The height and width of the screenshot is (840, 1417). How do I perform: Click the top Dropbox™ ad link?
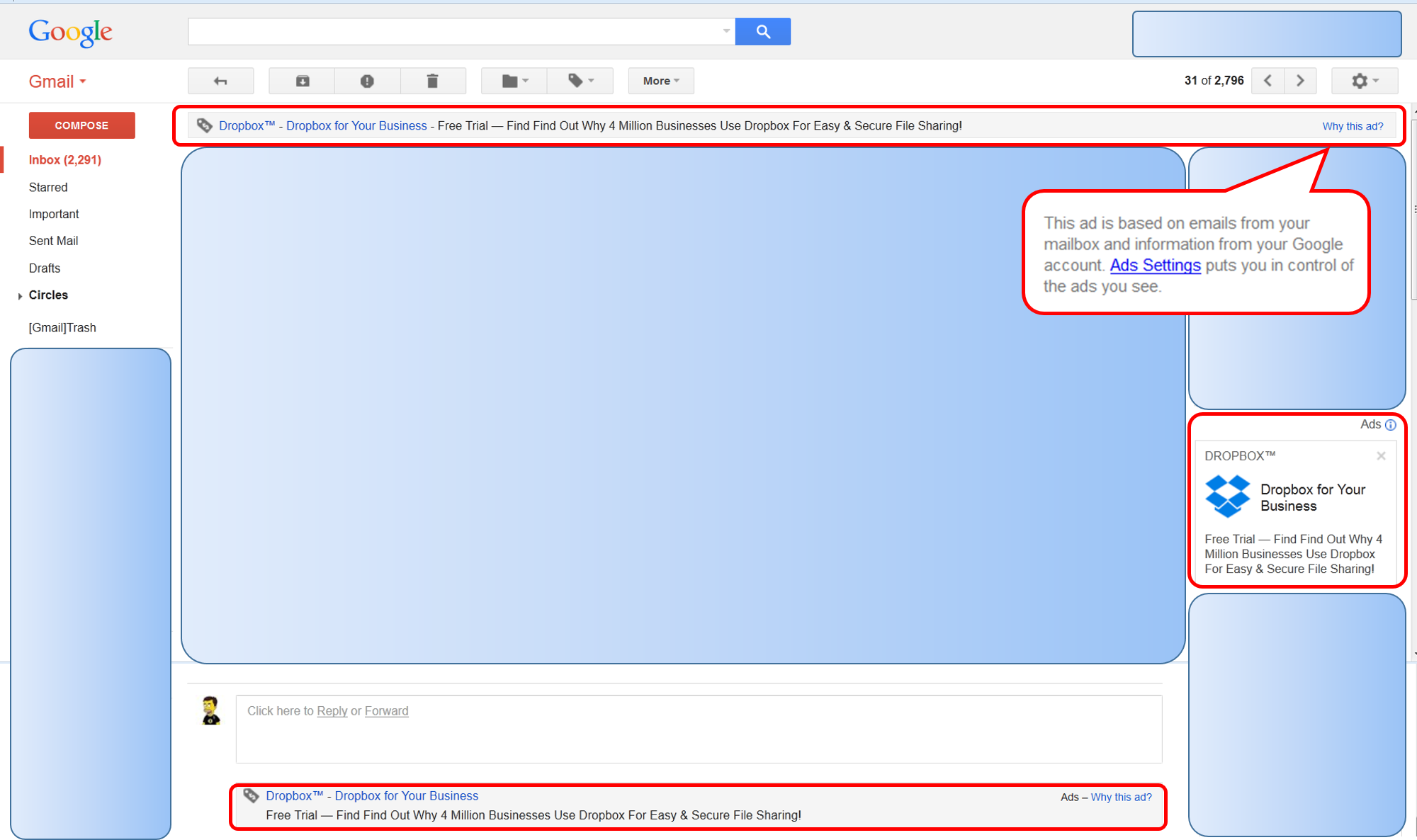247,125
